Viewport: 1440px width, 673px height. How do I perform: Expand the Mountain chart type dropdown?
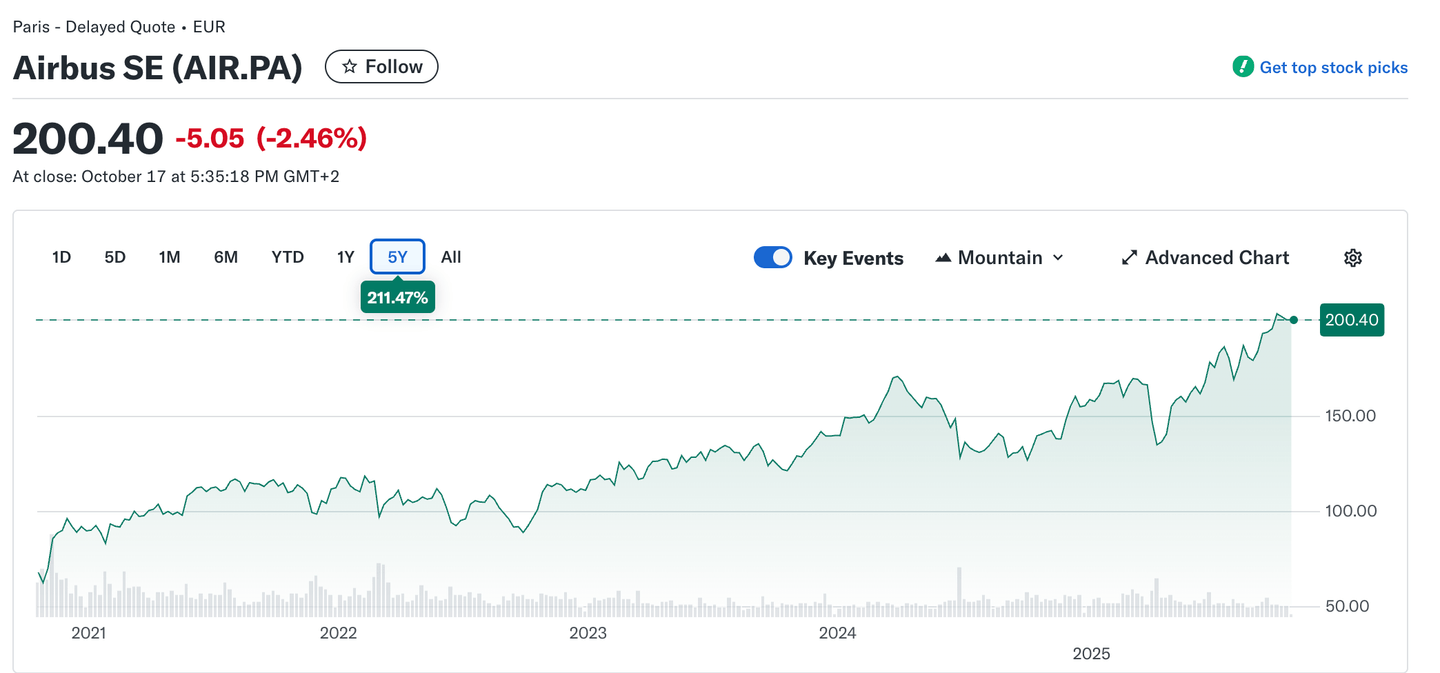[999, 258]
